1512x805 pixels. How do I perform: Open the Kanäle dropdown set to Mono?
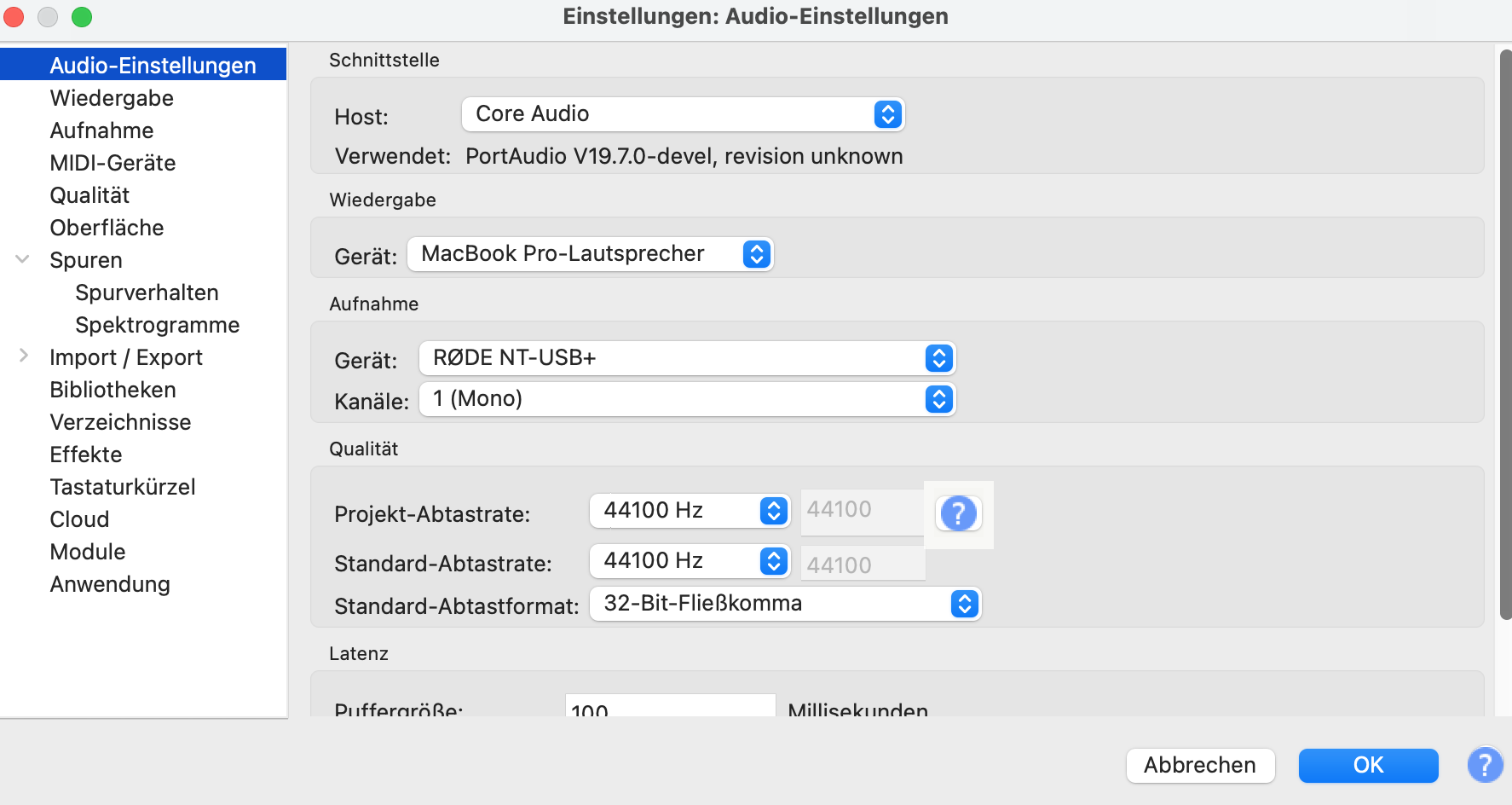pos(687,399)
